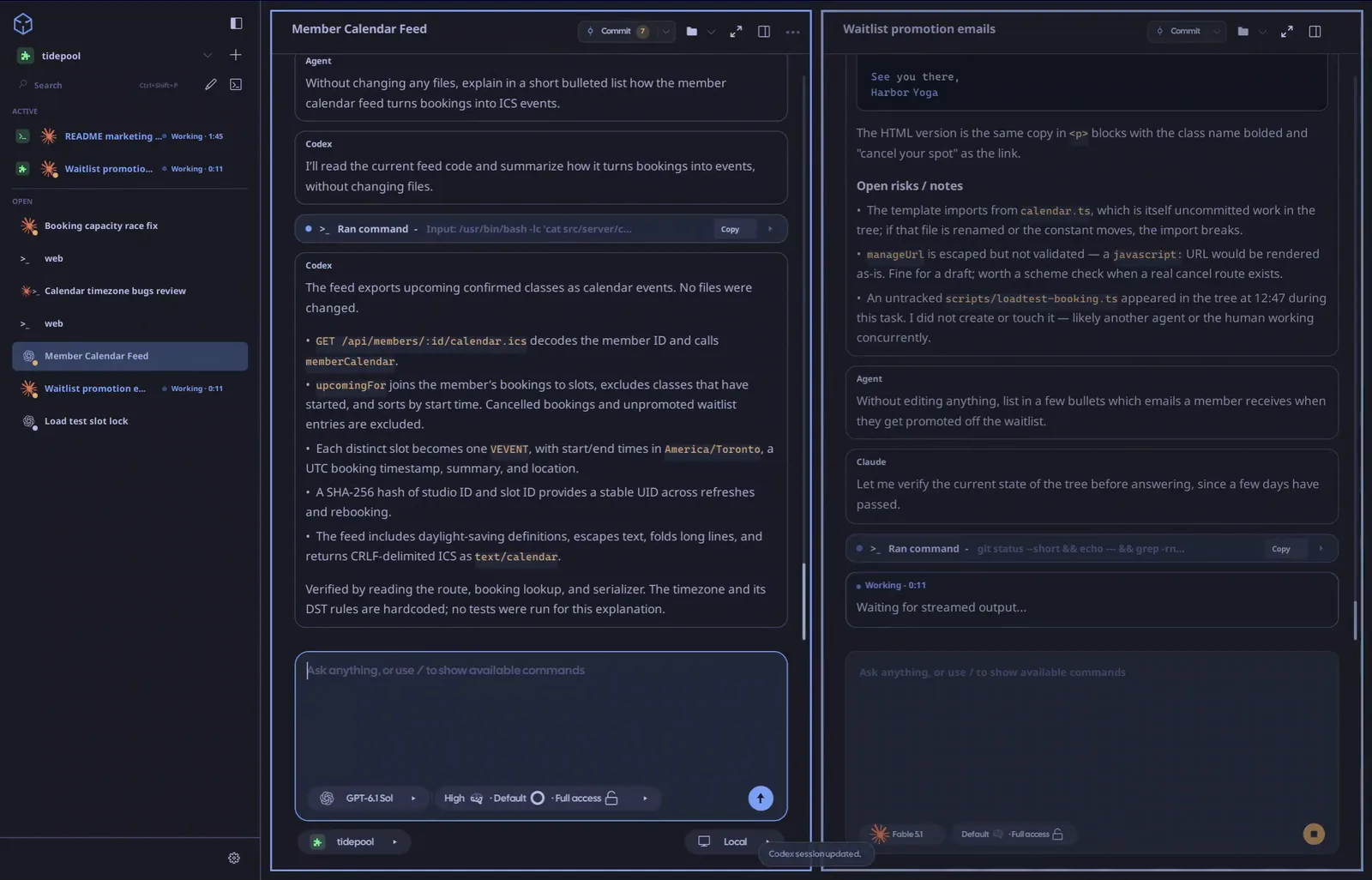Image resolution: width=1372 pixels, height=880 pixels.
Task: Click the Member Calendar Feed scrollbar thumb
Action: [x=803, y=601]
